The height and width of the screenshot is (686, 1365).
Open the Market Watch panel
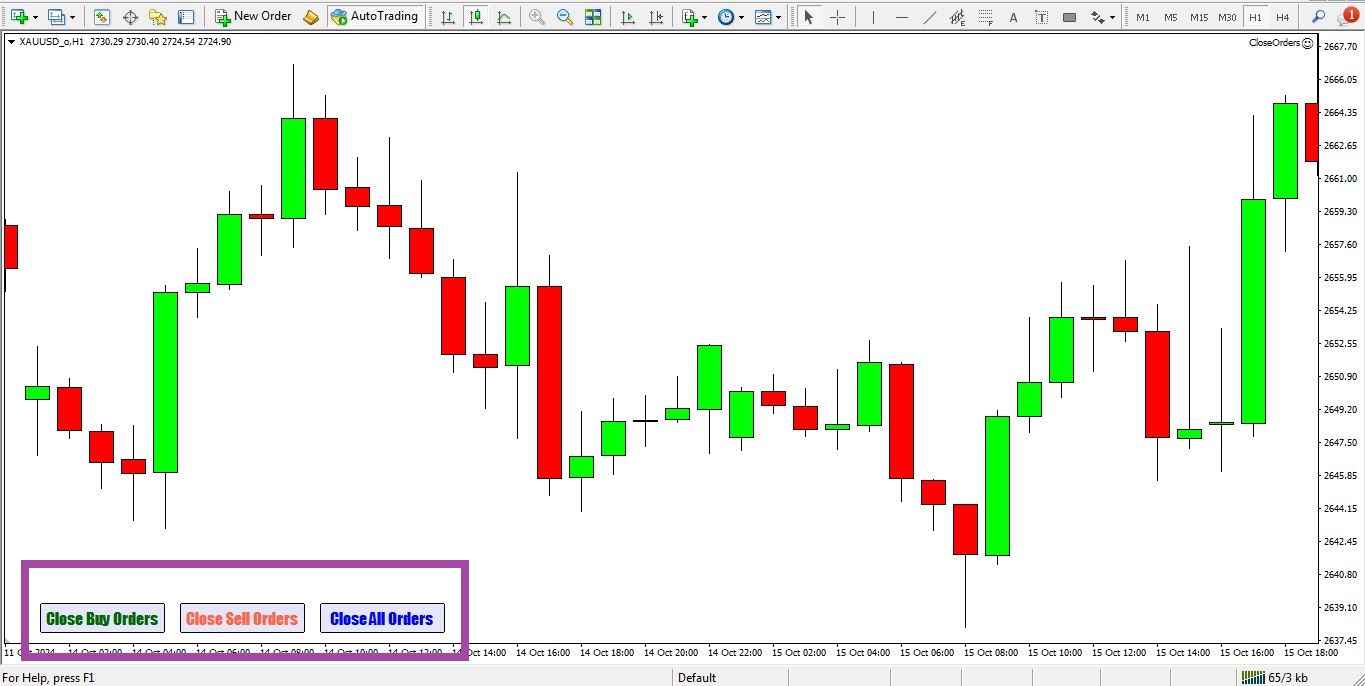tap(102, 17)
